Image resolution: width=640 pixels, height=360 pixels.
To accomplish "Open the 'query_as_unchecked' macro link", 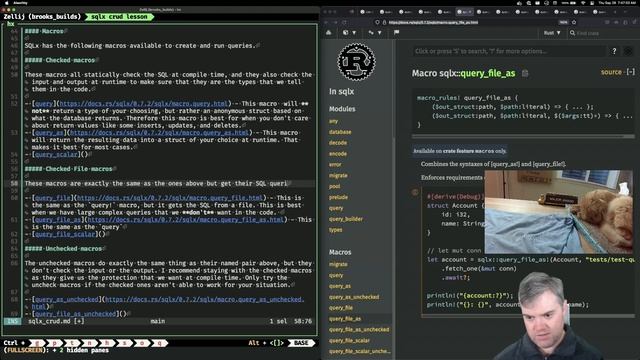I will (354, 297).
